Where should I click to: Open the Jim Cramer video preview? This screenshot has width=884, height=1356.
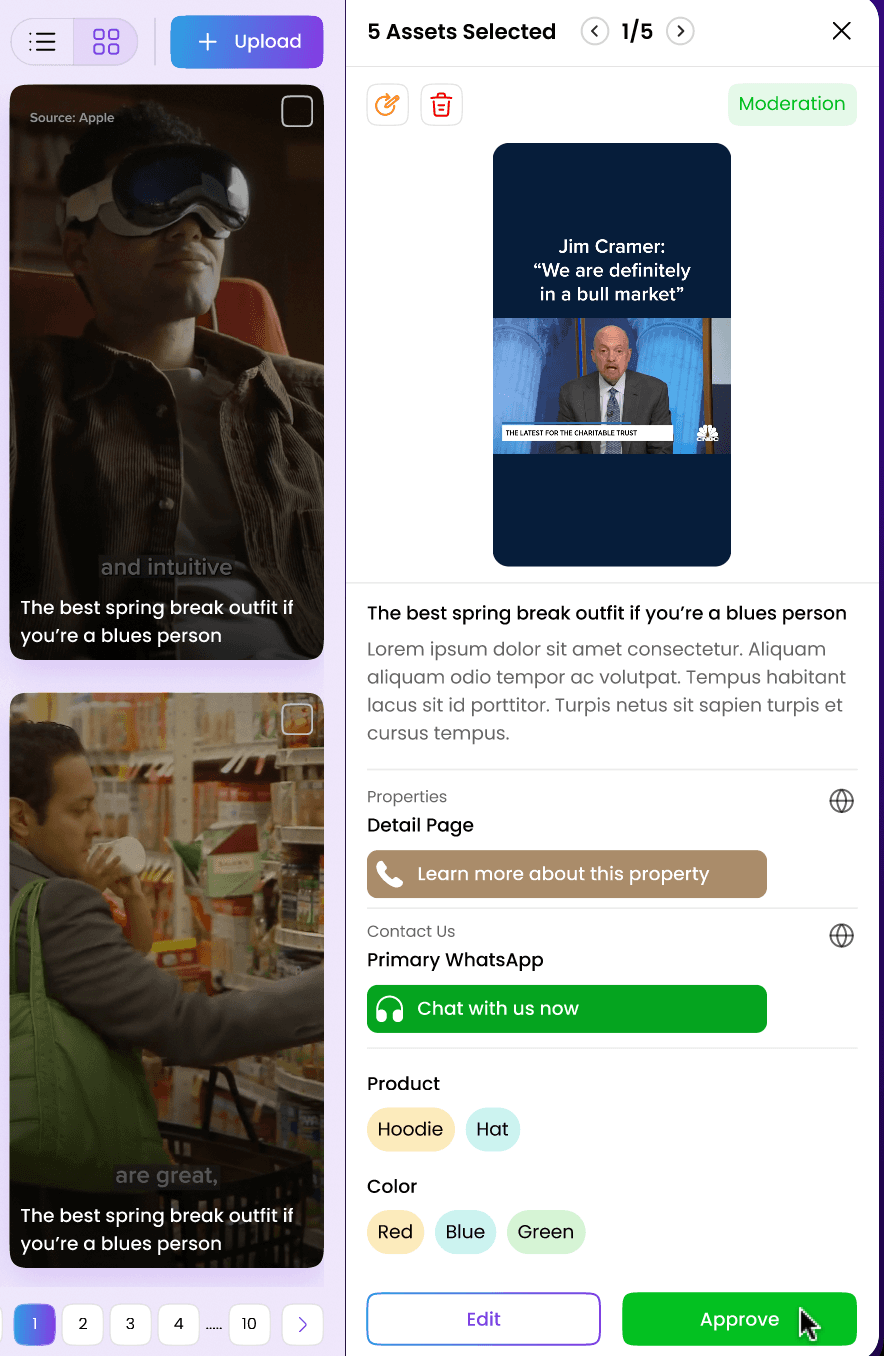[612, 355]
